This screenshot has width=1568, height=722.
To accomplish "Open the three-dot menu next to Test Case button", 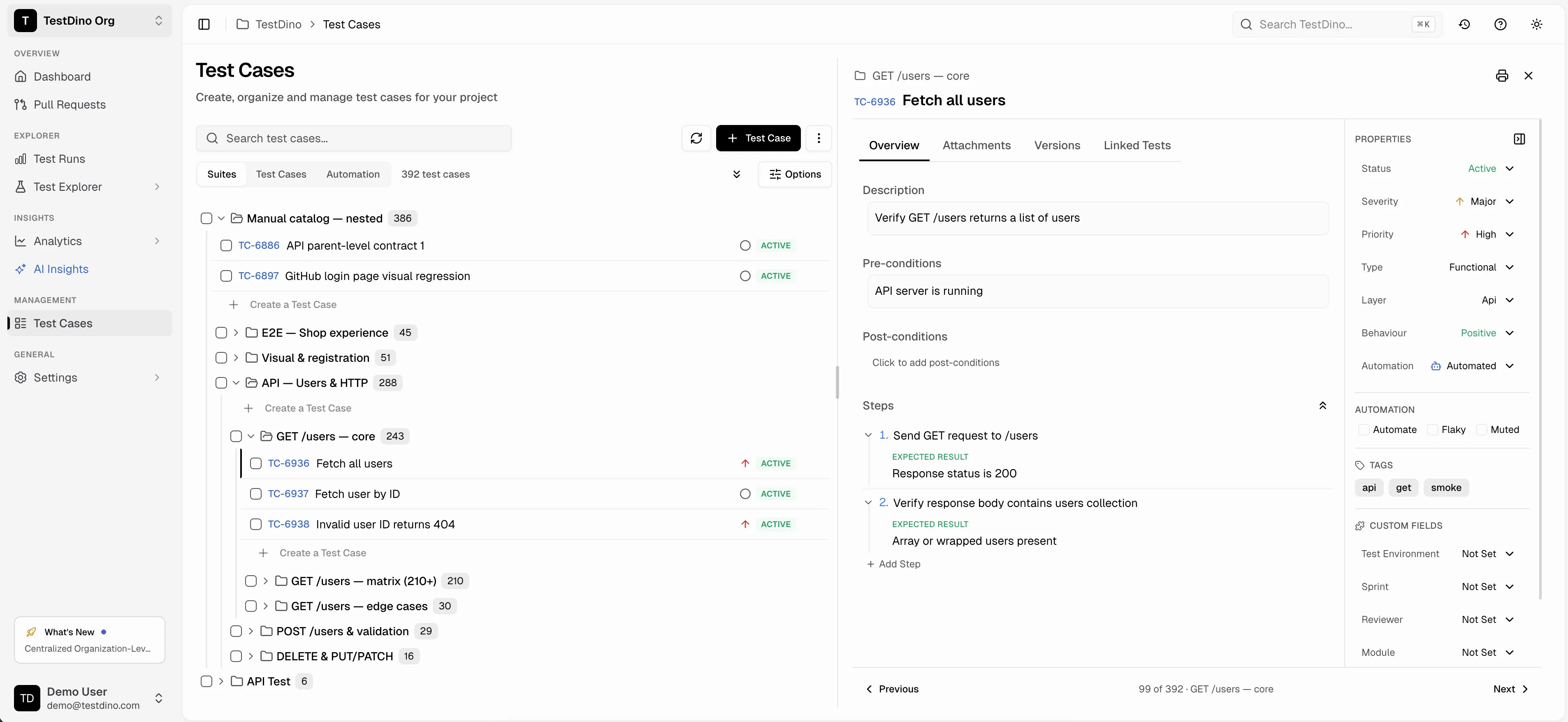I will coord(819,138).
